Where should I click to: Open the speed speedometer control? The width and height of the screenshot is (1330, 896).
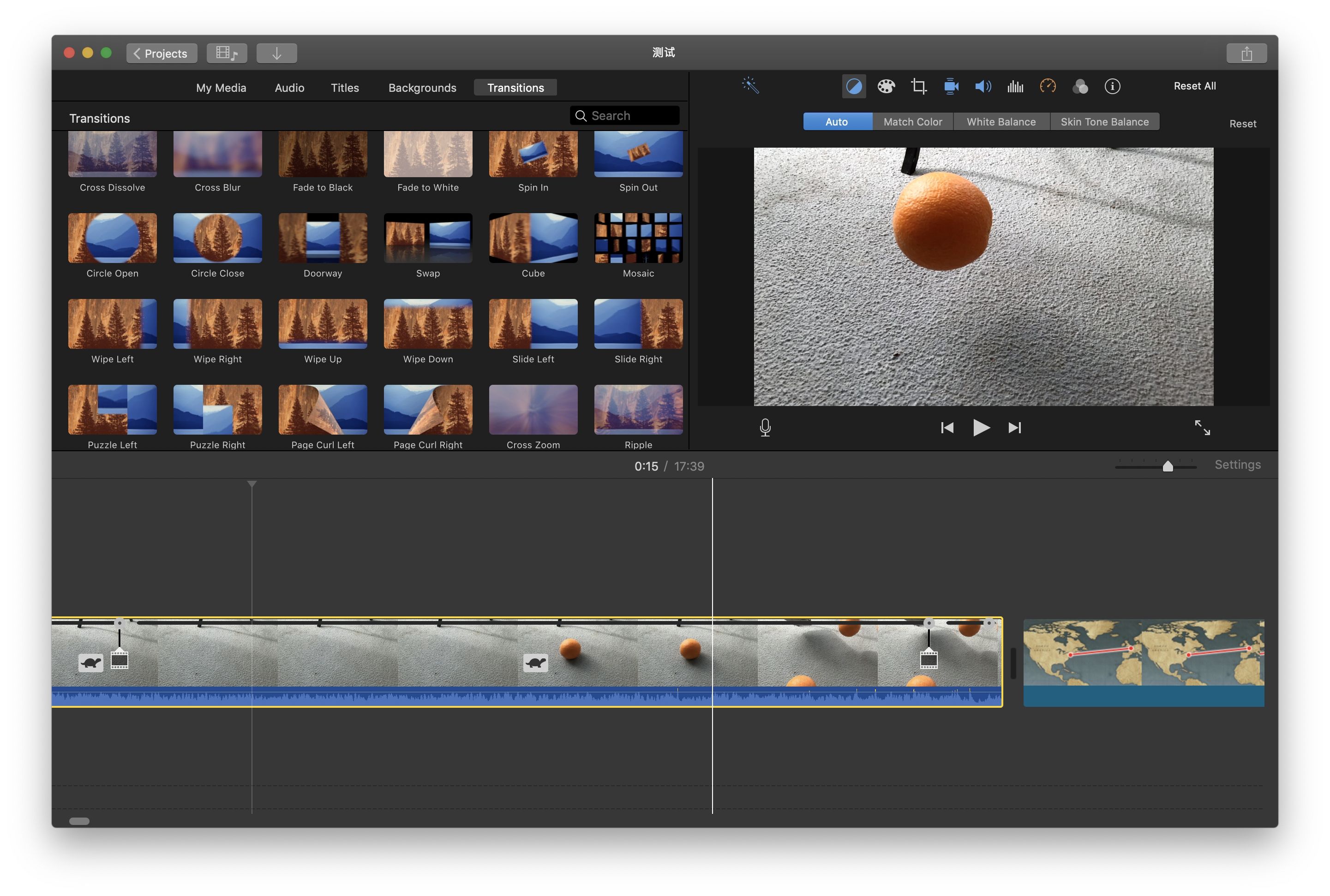point(1048,86)
